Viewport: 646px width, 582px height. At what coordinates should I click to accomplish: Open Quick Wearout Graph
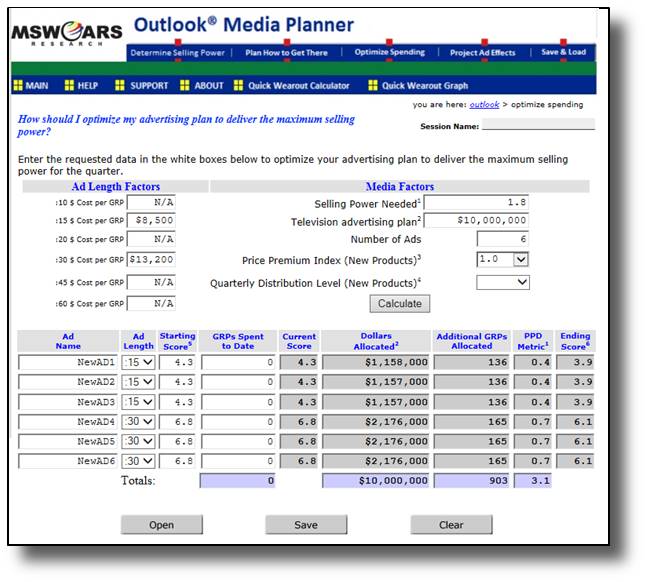pyautogui.click(x=425, y=86)
